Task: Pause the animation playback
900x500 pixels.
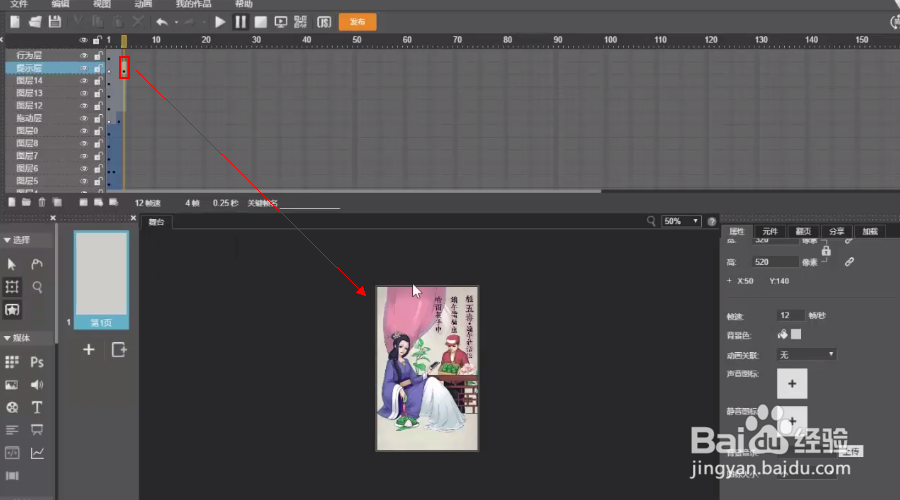Action: pos(240,22)
